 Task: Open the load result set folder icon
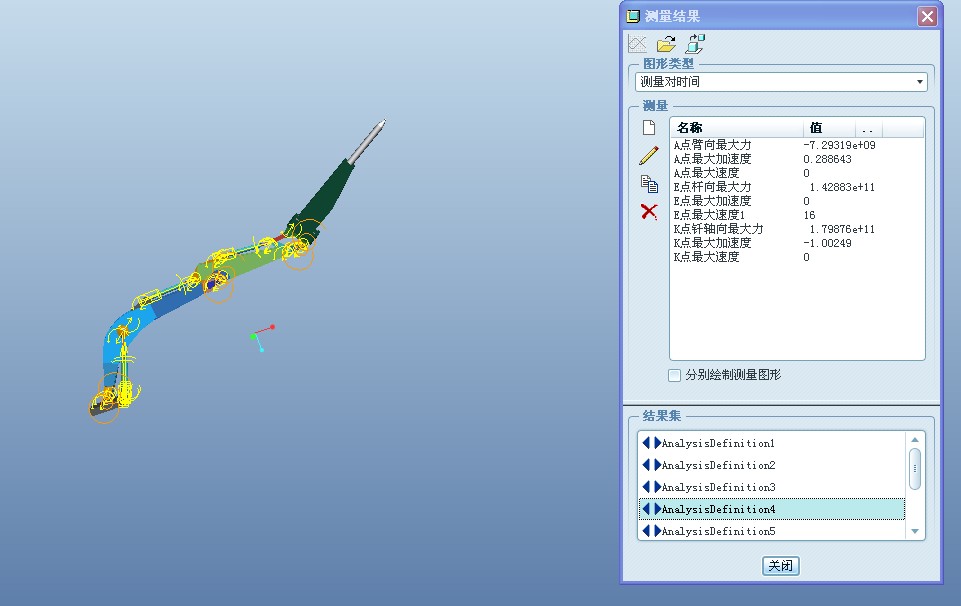tap(666, 44)
